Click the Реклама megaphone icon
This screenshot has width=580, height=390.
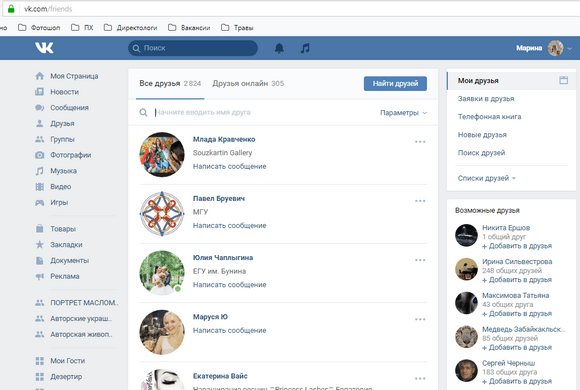[40, 276]
